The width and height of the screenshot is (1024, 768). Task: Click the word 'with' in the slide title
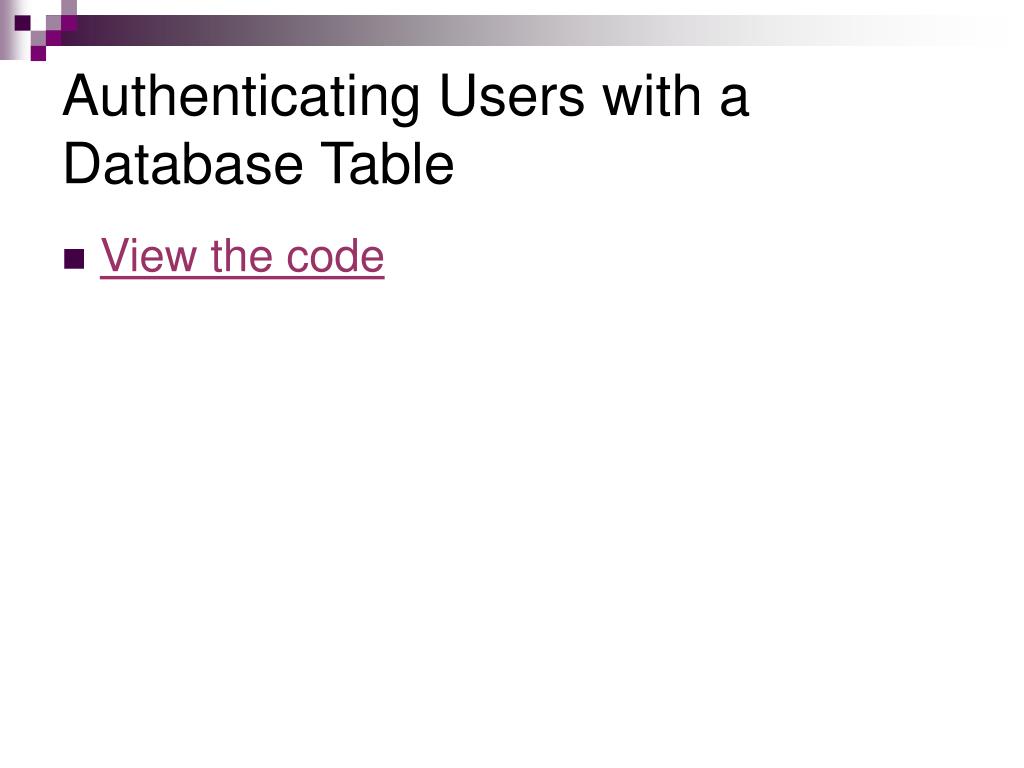[x=652, y=95]
